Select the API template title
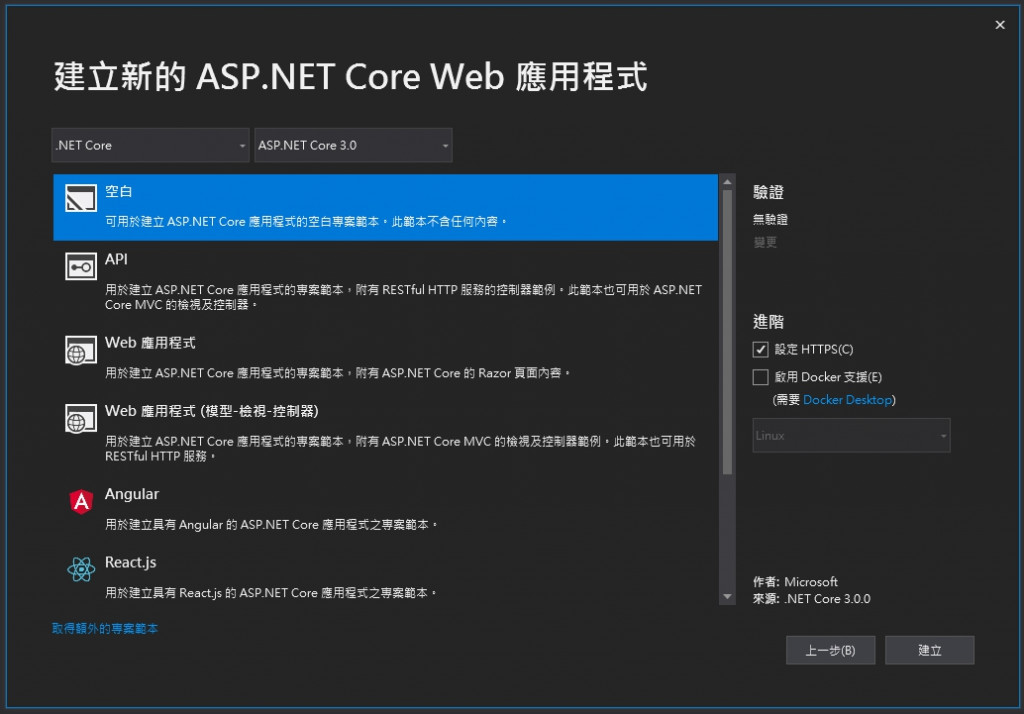Screen dimensions: 1024x714 (116, 259)
